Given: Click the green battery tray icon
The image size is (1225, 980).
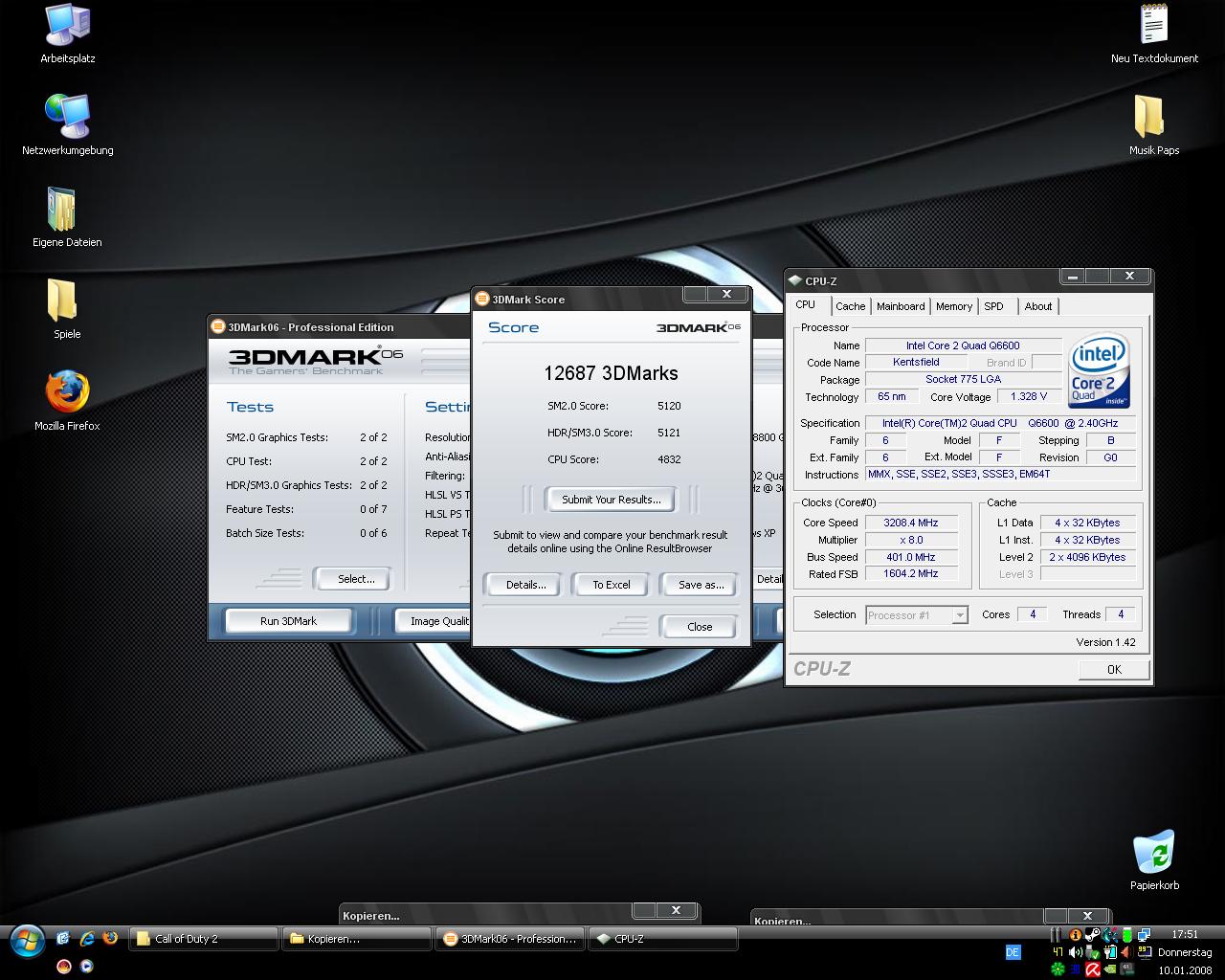Looking at the screenshot, I should (1127, 935).
